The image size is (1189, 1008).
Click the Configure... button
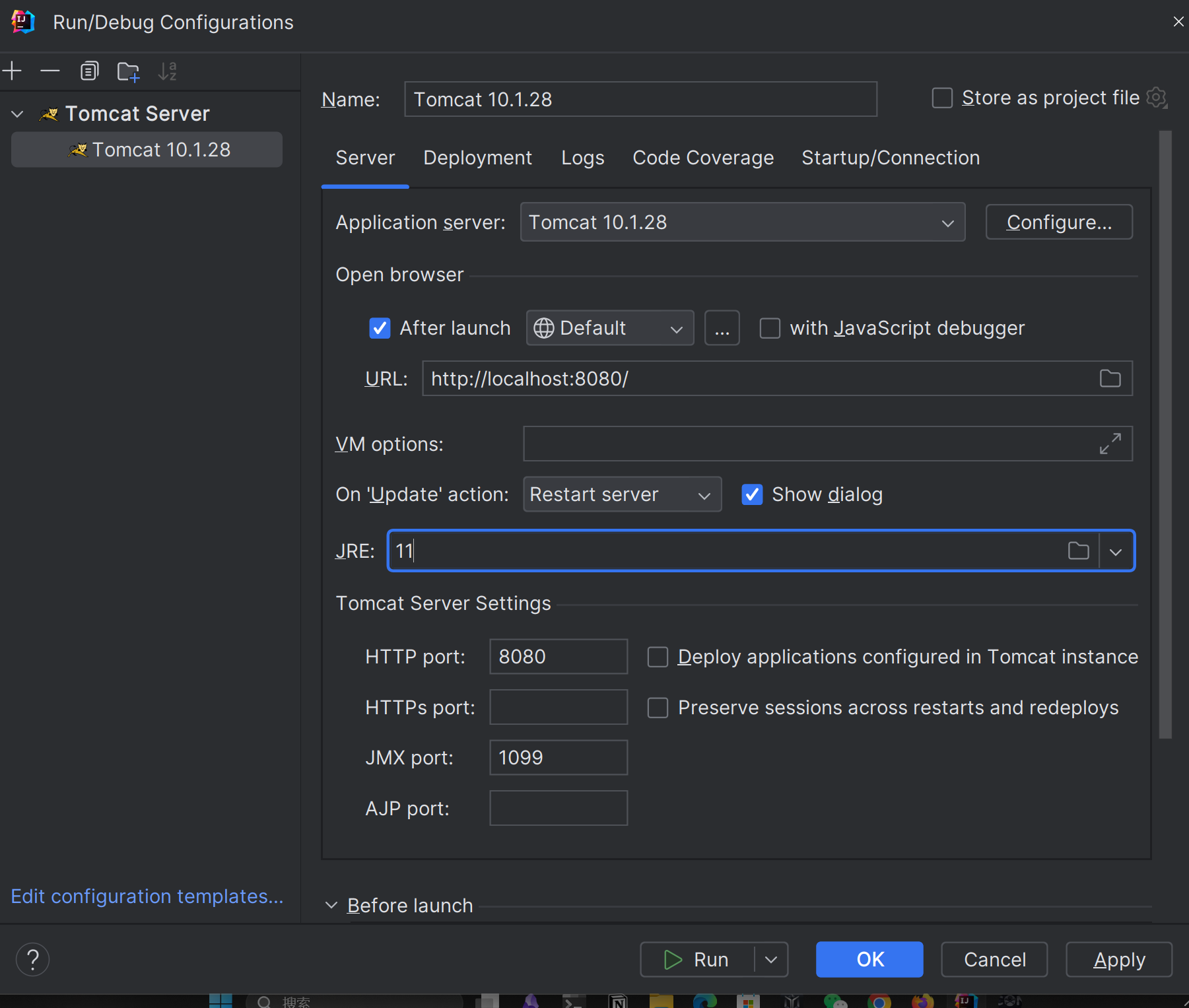click(x=1059, y=222)
